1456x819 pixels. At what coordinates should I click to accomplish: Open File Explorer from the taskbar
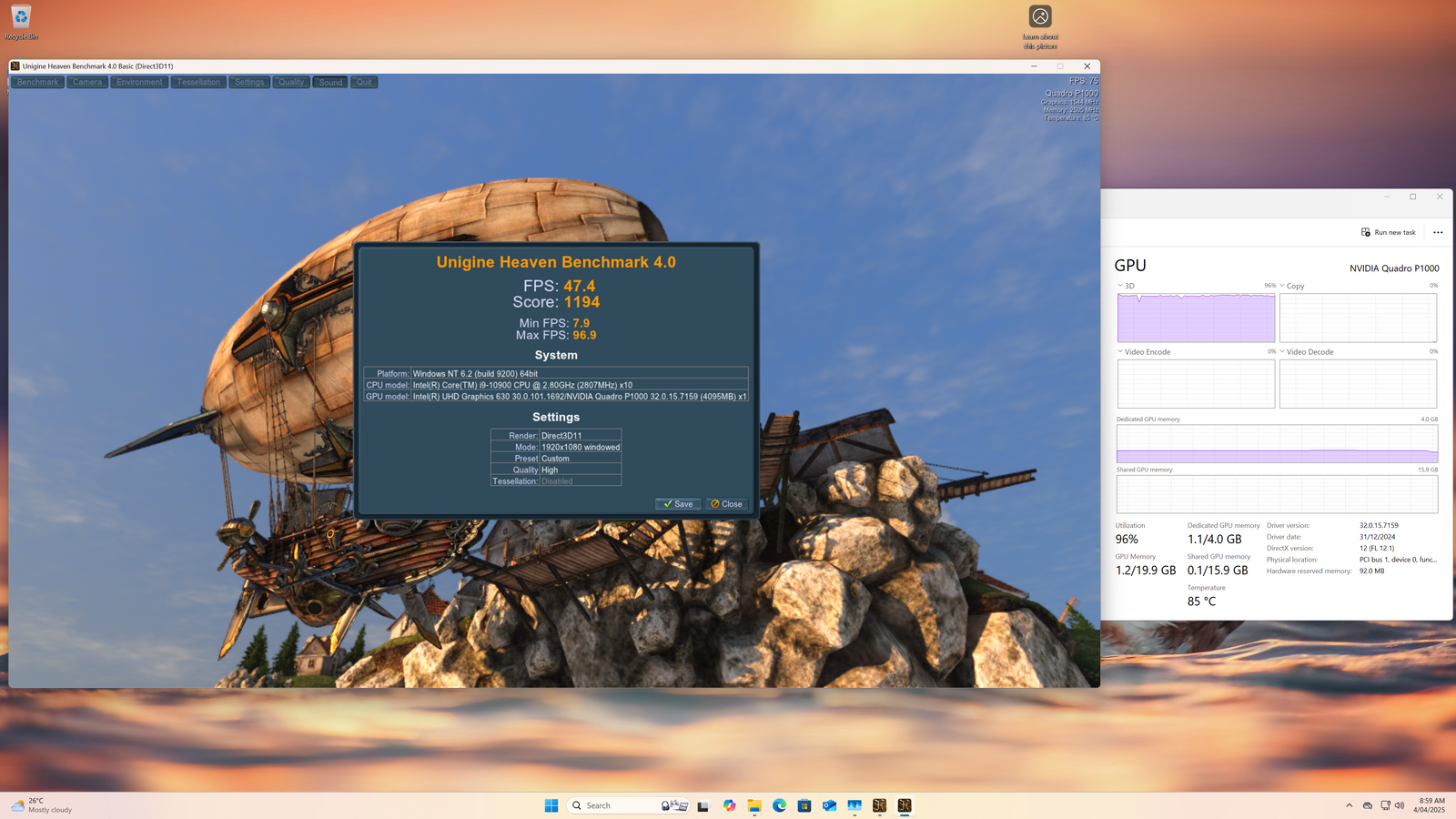(754, 805)
